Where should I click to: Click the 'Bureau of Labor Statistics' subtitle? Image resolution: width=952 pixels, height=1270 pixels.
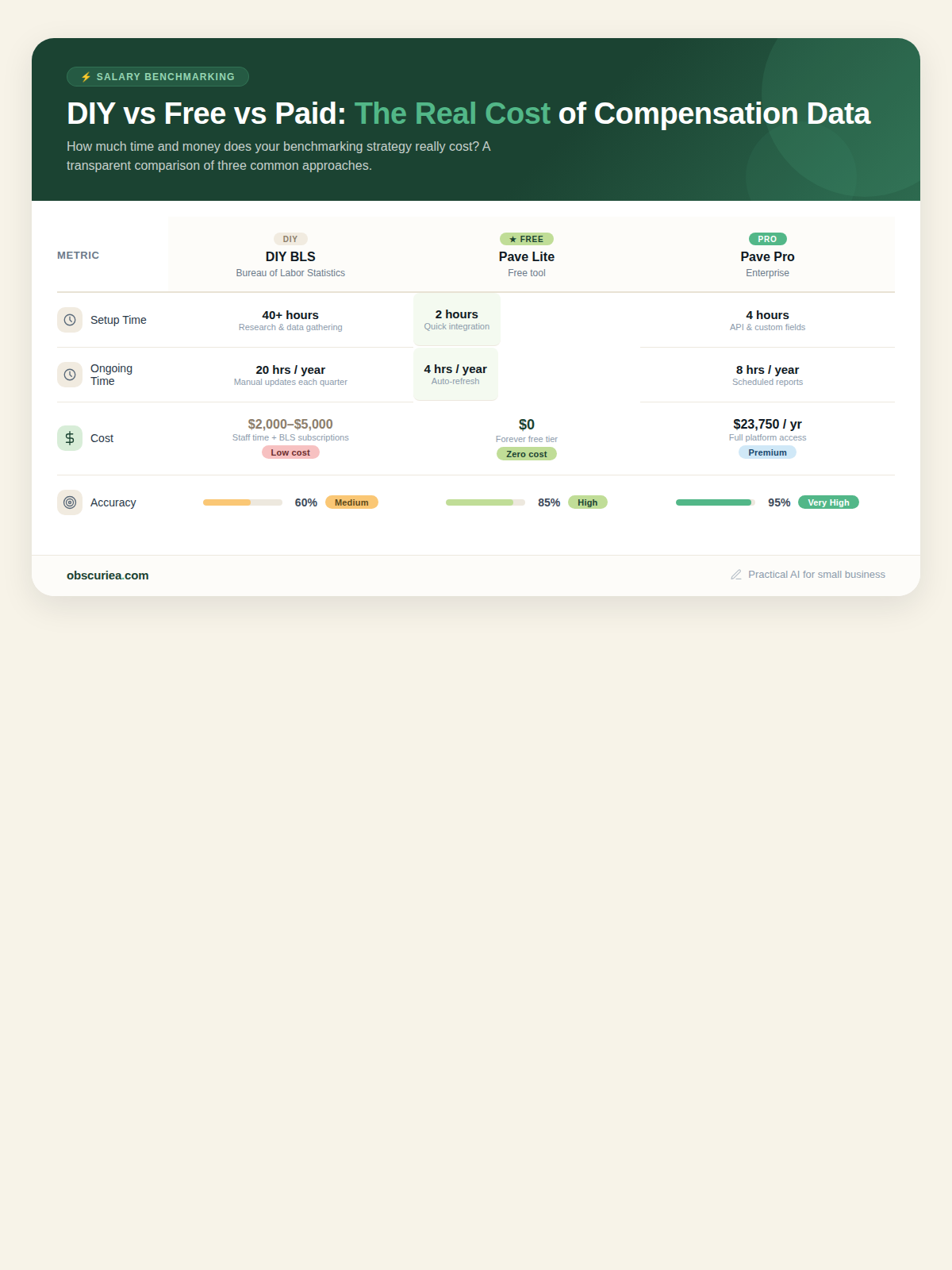point(290,273)
